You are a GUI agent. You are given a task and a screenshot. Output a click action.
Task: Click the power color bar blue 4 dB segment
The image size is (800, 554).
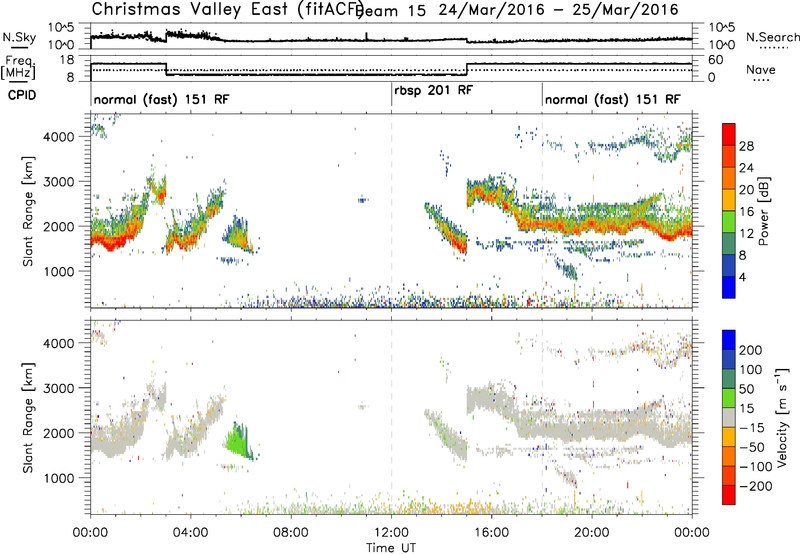point(729,287)
